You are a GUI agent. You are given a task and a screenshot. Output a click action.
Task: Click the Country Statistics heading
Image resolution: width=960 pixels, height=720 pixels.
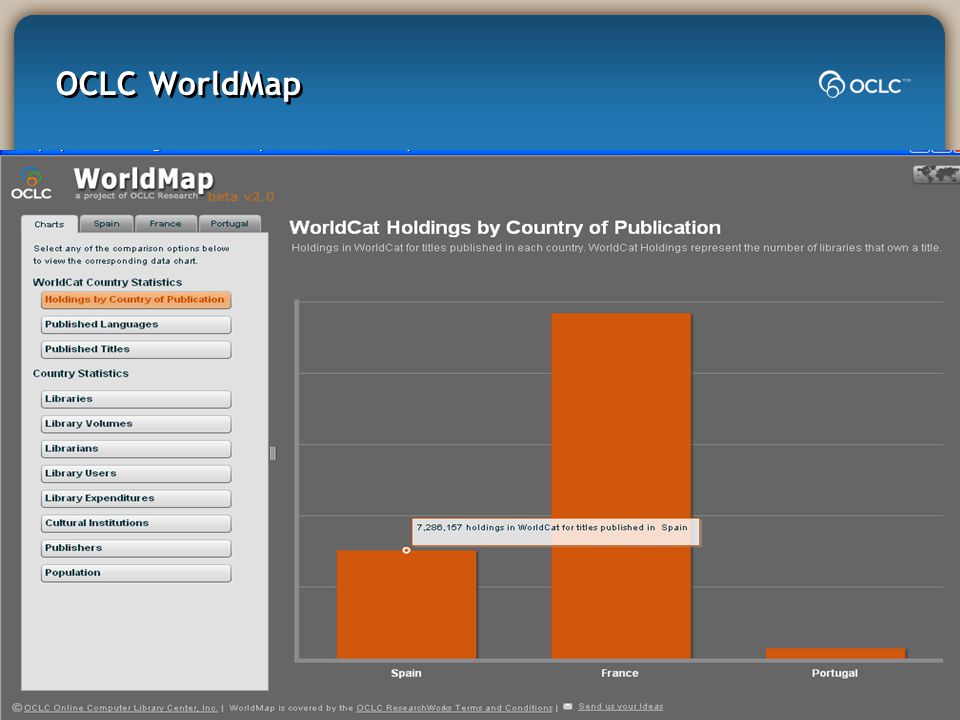(80, 373)
